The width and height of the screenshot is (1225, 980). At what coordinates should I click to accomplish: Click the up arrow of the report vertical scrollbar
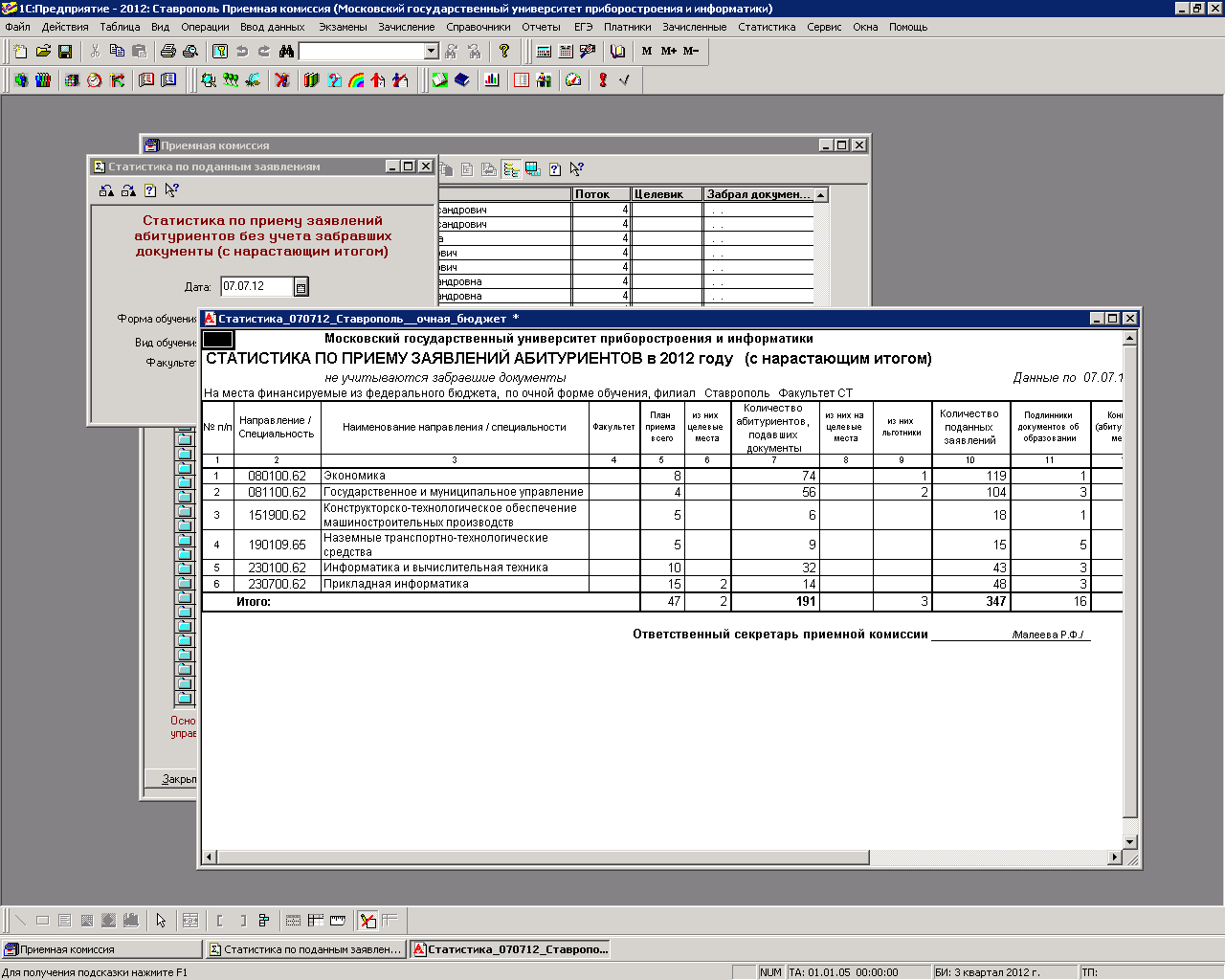tap(1130, 338)
